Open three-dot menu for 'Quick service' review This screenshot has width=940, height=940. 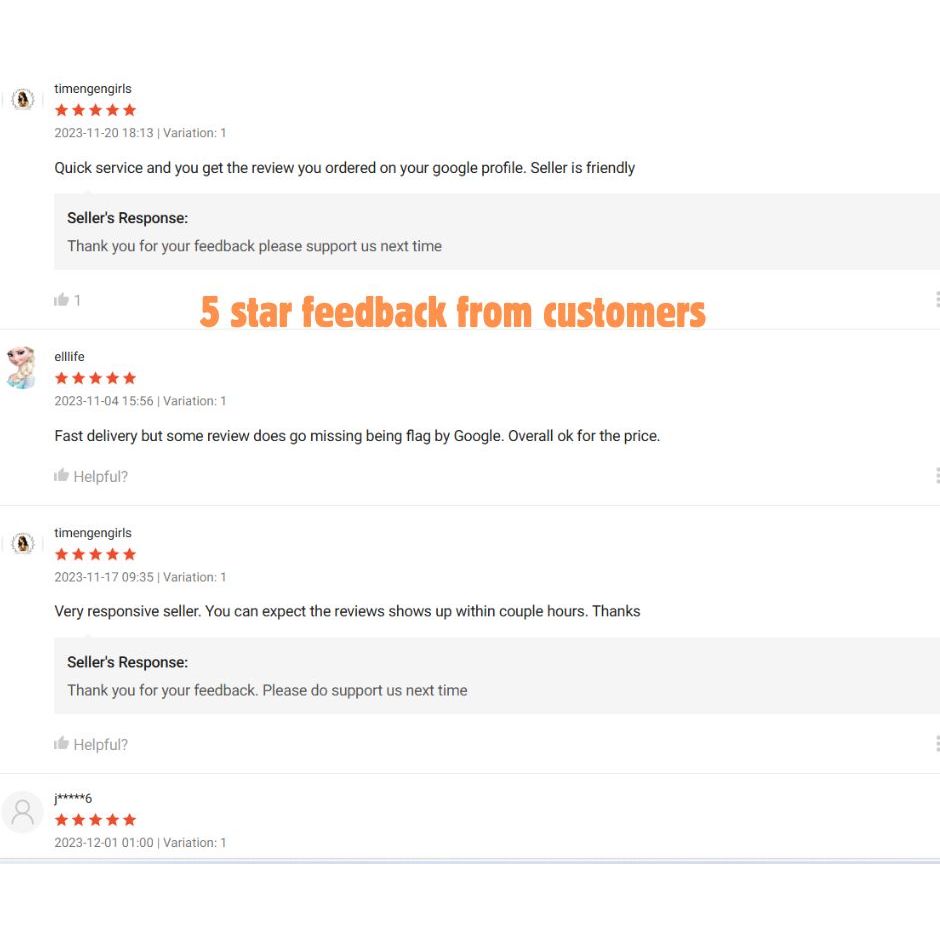(937, 300)
